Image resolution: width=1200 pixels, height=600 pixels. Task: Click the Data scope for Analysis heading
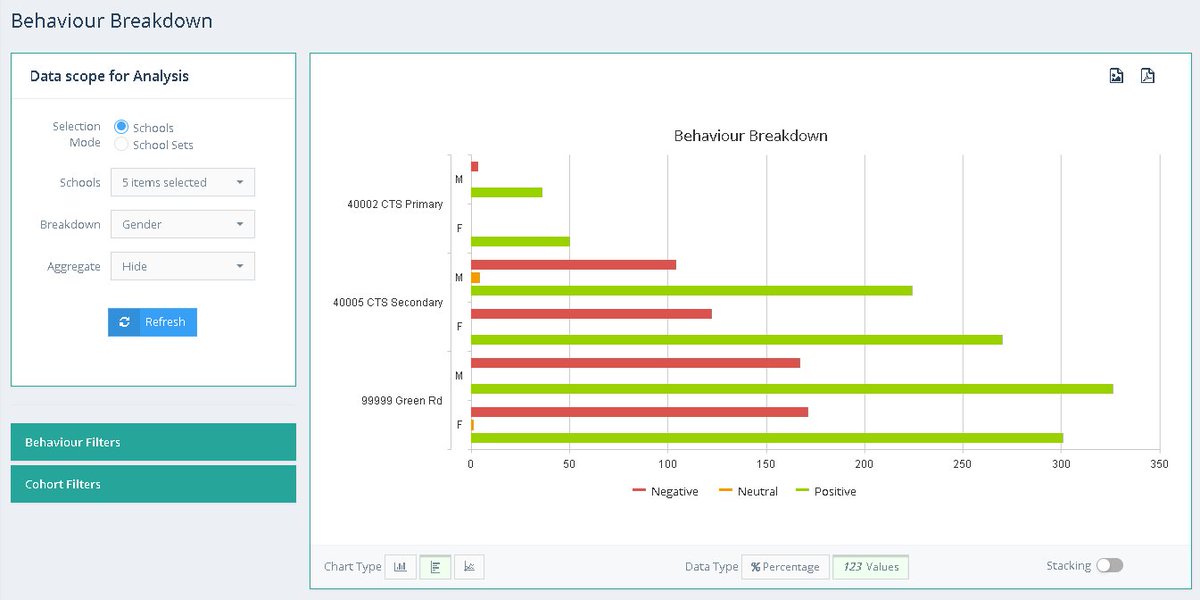(109, 76)
